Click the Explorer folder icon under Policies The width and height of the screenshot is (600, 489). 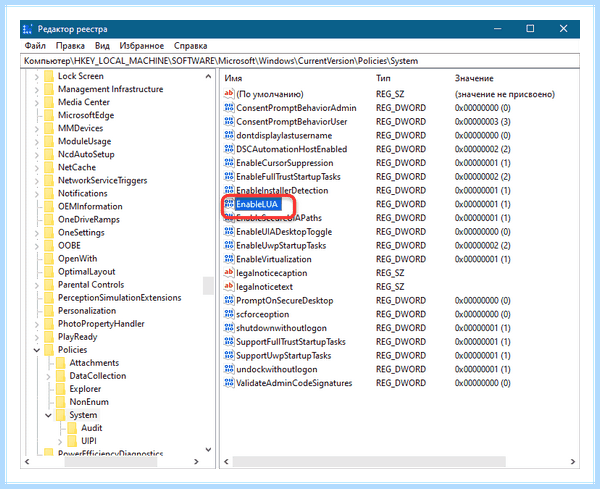click(x=60, y=389)
